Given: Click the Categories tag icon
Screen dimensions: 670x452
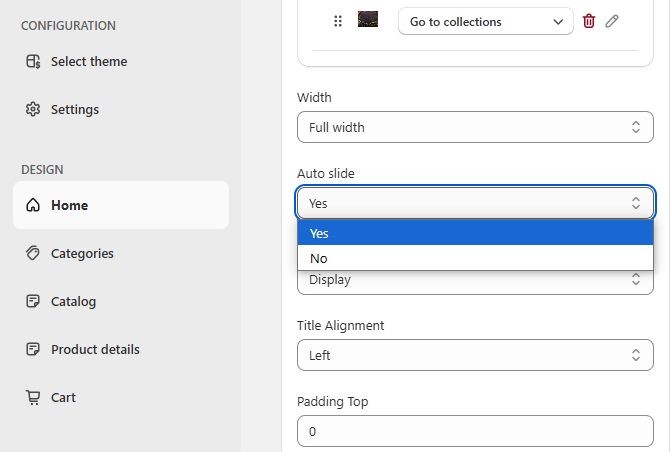Looking at the screenshot, I should coord(33,253).
